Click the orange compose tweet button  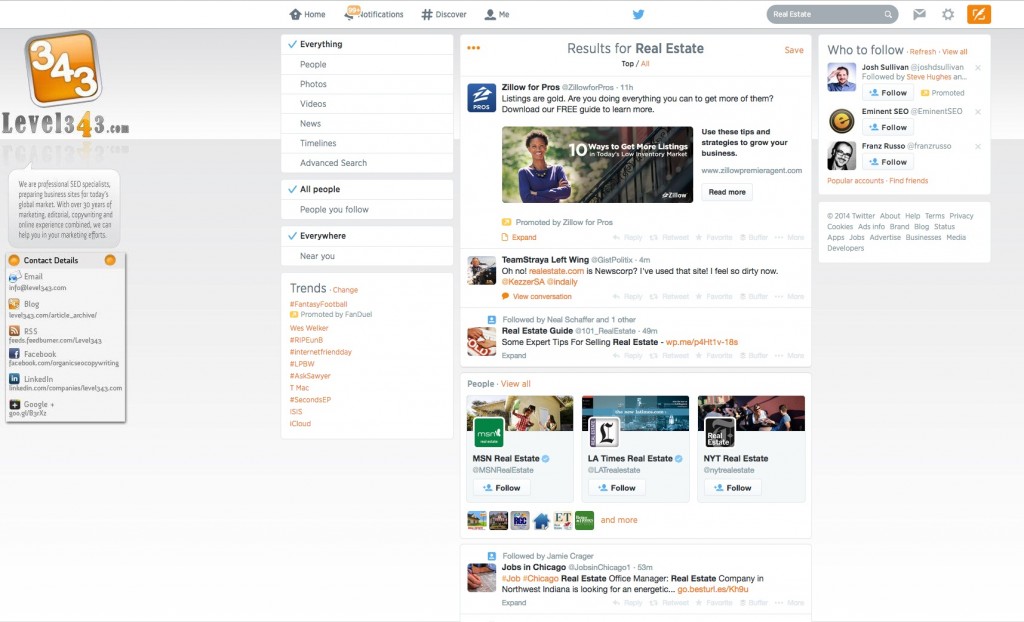click(978, 14)
